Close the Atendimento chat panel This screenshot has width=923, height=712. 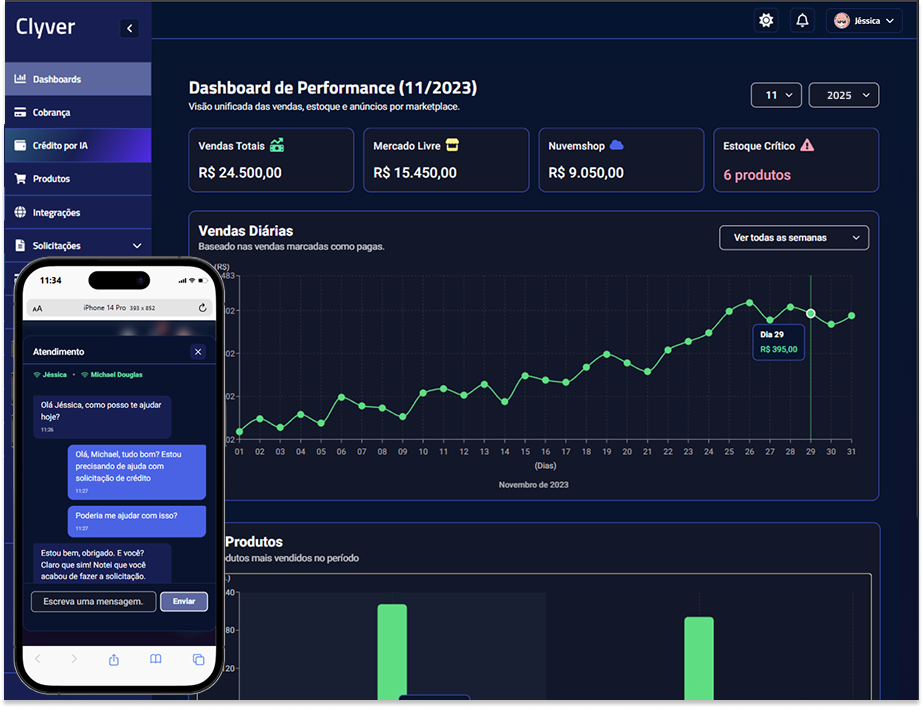tap(198, 352)
